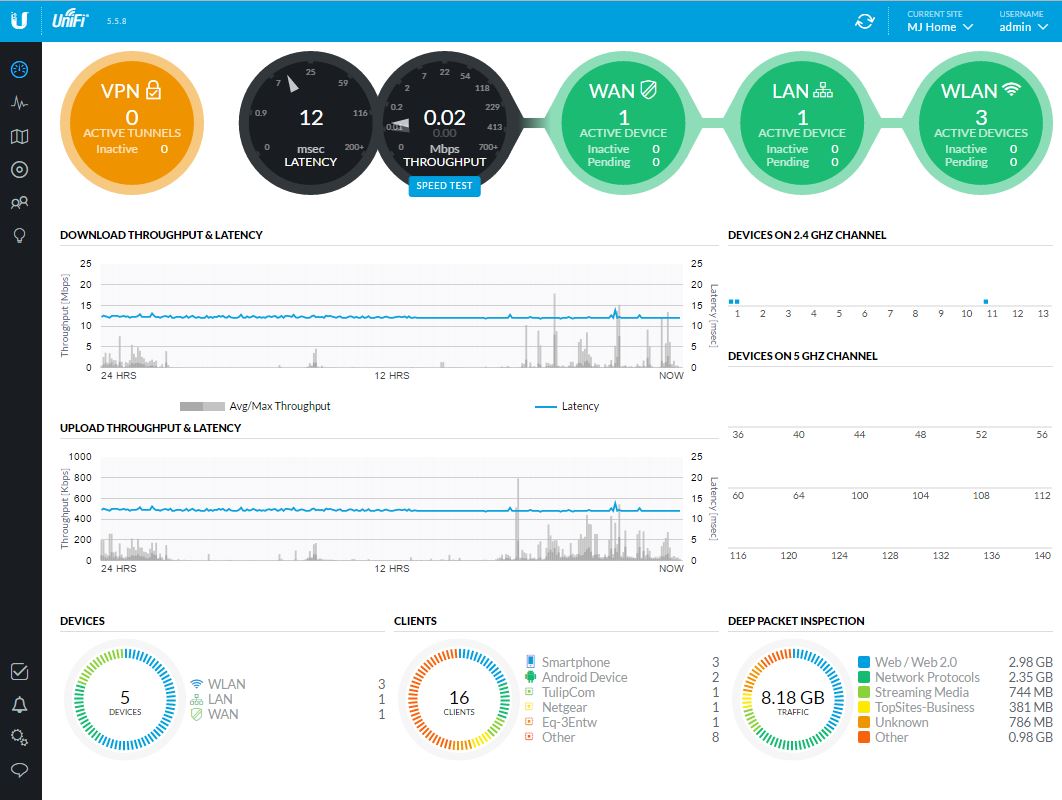Click the Network Protocols green swatch
The image size is (1062, 800).
click(x=864, y=677)
